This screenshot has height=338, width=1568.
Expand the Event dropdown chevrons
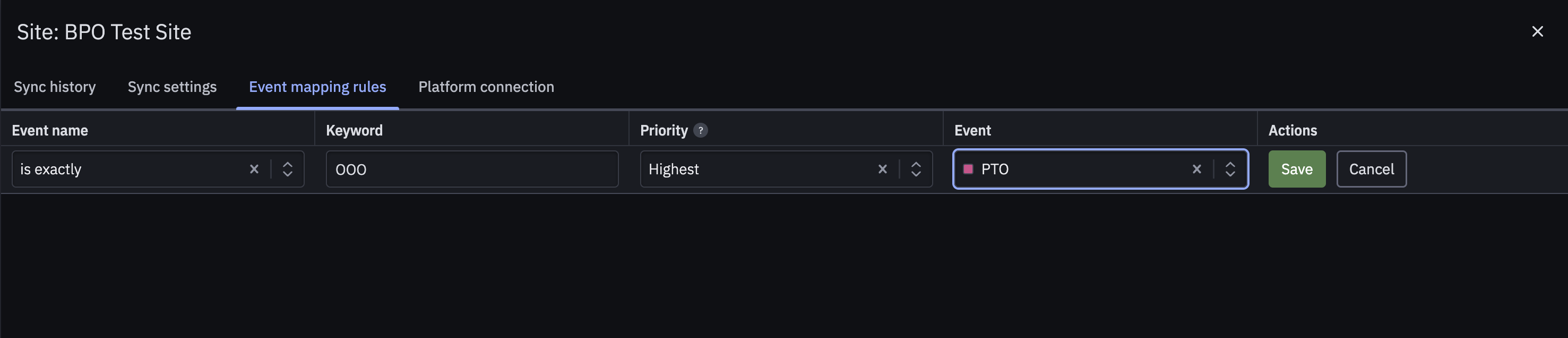click(x=1230, y=170)
